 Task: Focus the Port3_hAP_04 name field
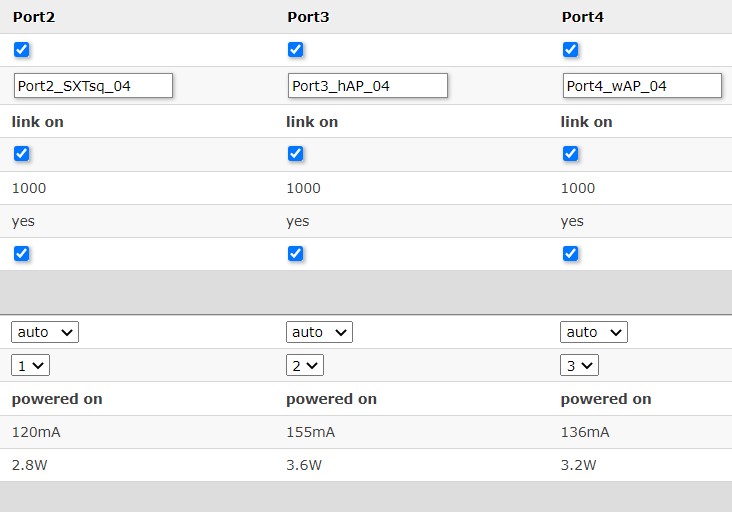[x=367, y=86]
